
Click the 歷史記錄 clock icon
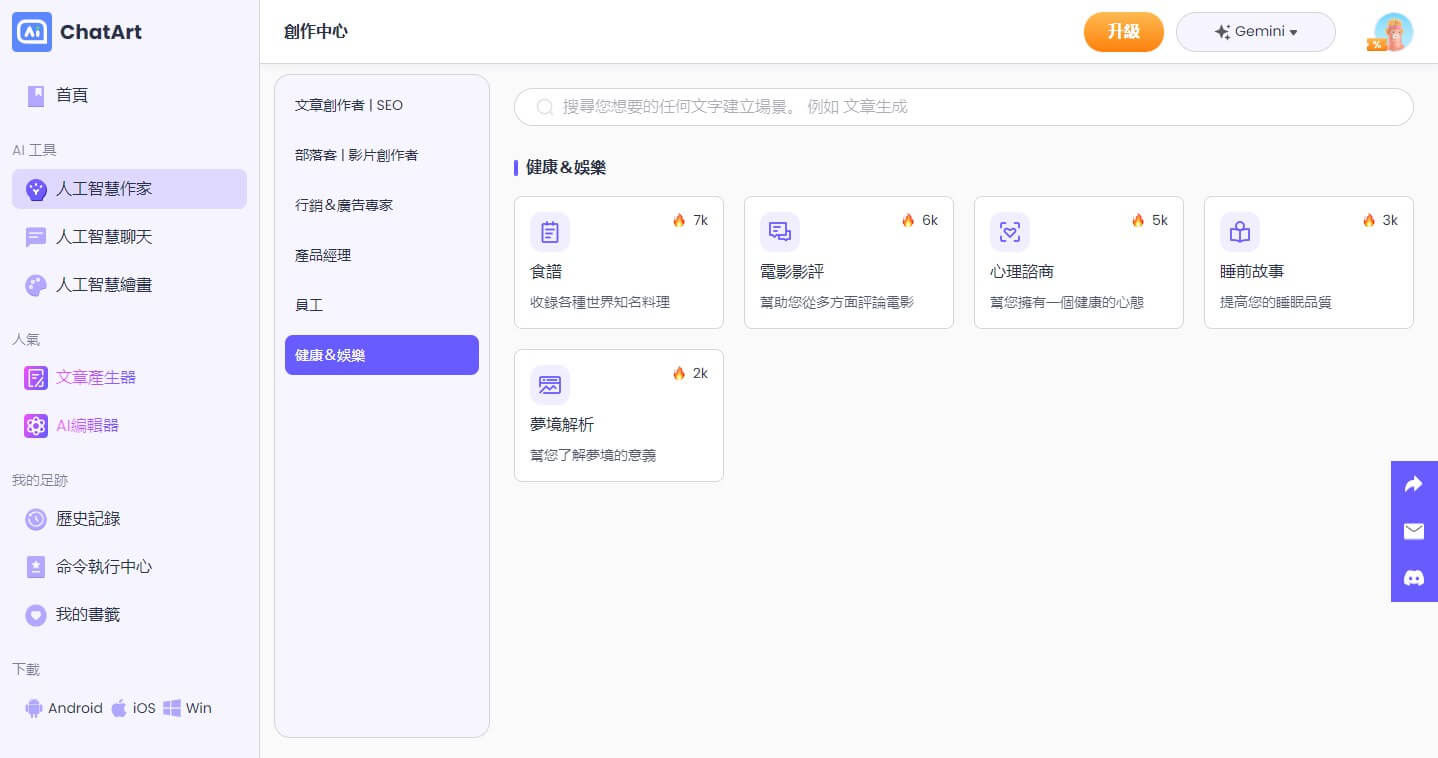point(36,519)
